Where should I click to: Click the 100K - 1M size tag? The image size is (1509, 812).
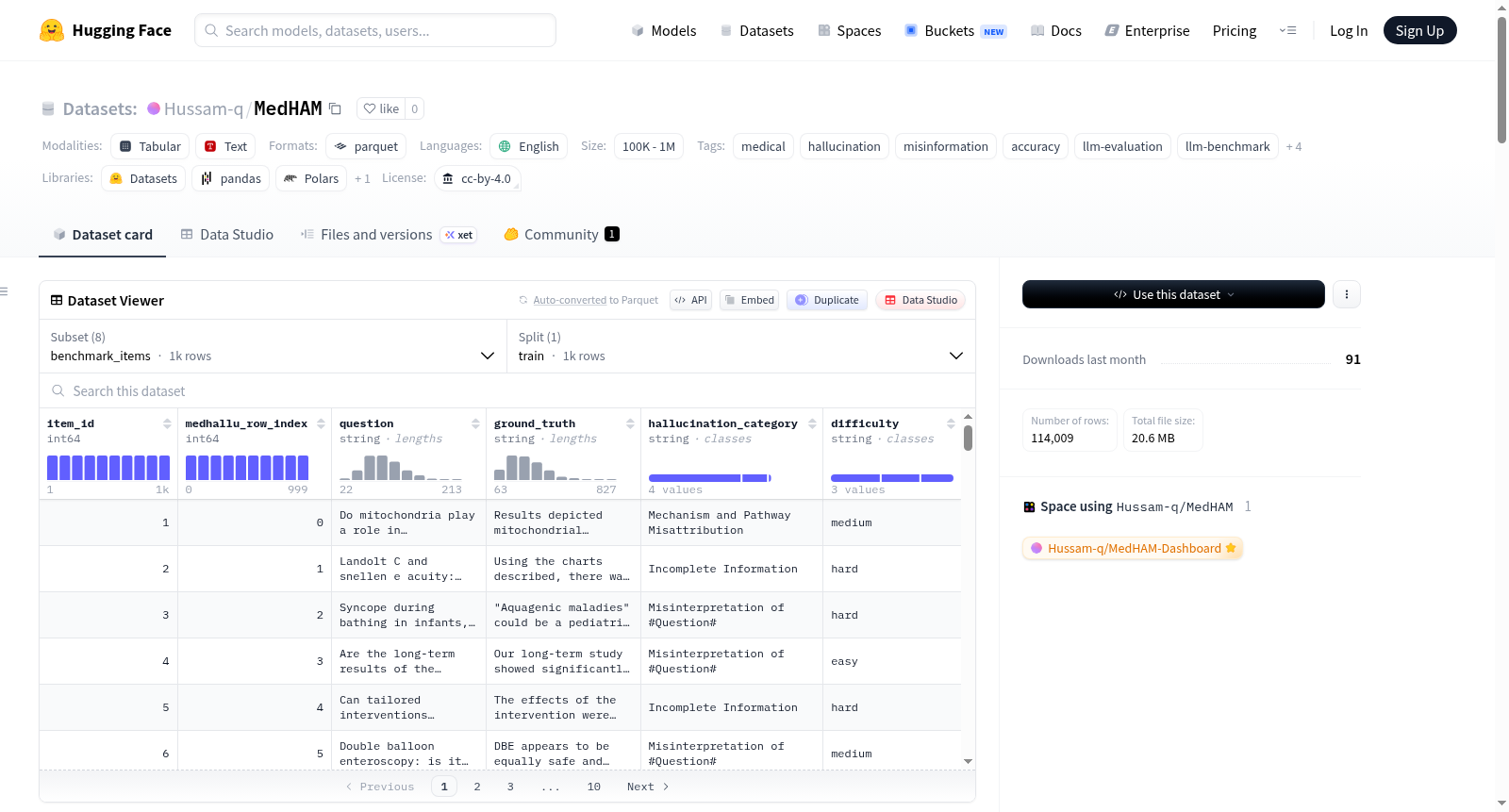point(649,146)
